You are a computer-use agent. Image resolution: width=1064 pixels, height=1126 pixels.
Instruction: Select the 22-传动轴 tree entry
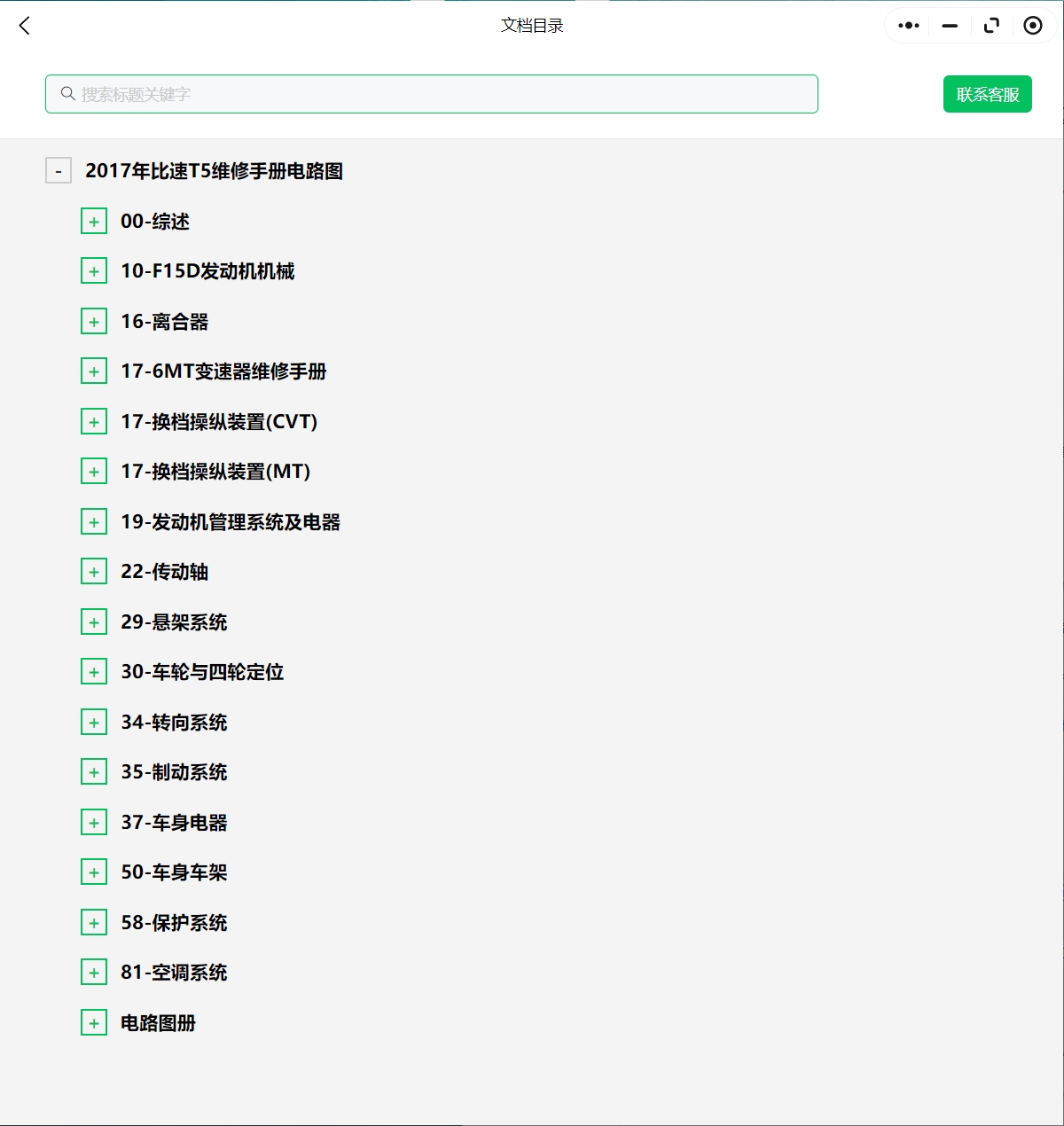[165, 572]
